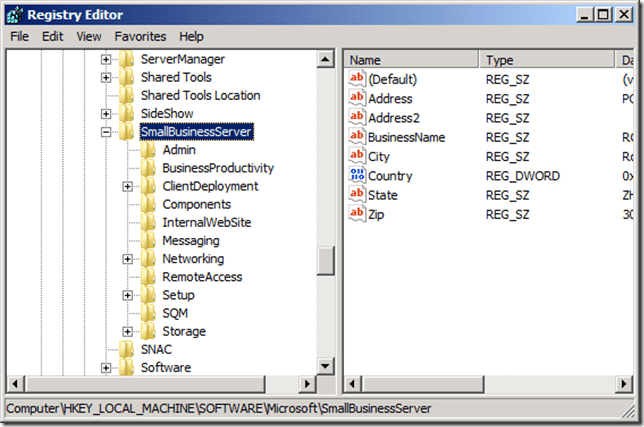Click the REG_DWORD type cell
This screenshot has height=427, width=644.
click(x=522, y=176)
